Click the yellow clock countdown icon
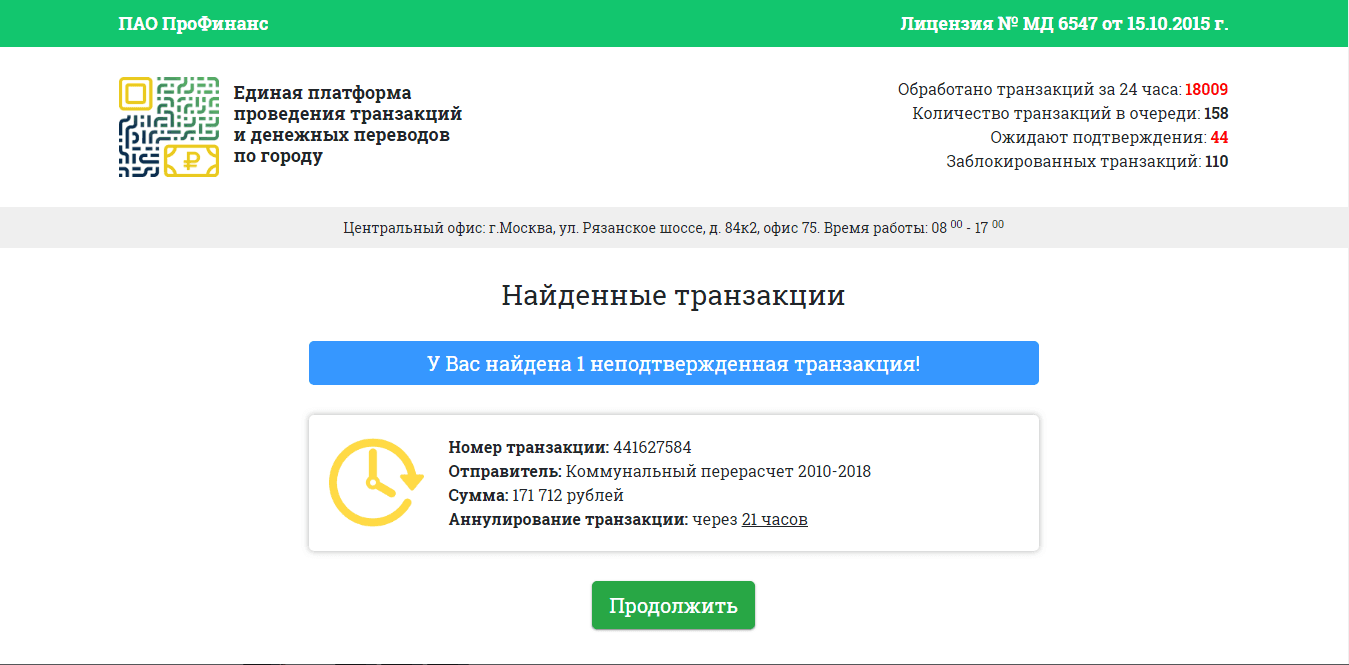The image size is (1349, 665). coord(374,482)
